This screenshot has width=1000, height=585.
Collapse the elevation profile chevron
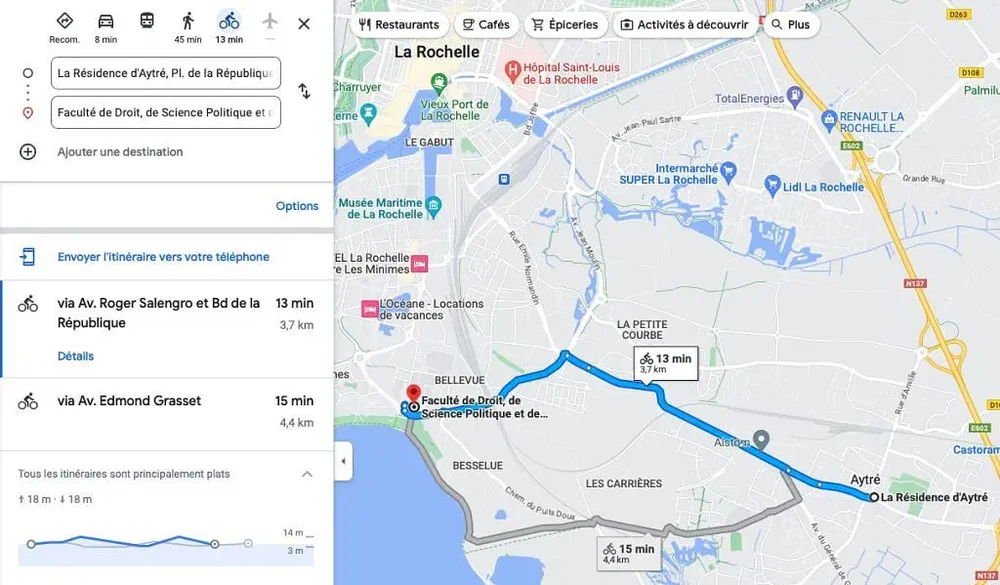(x=307, y=474)
